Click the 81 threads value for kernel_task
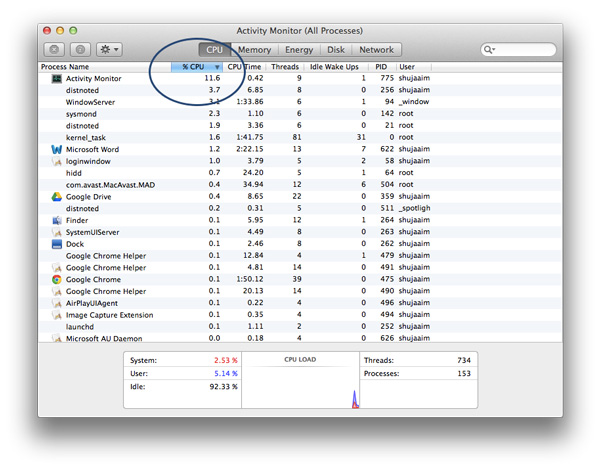This screenshot has height=469, width=600. click(x=297, y=137)
